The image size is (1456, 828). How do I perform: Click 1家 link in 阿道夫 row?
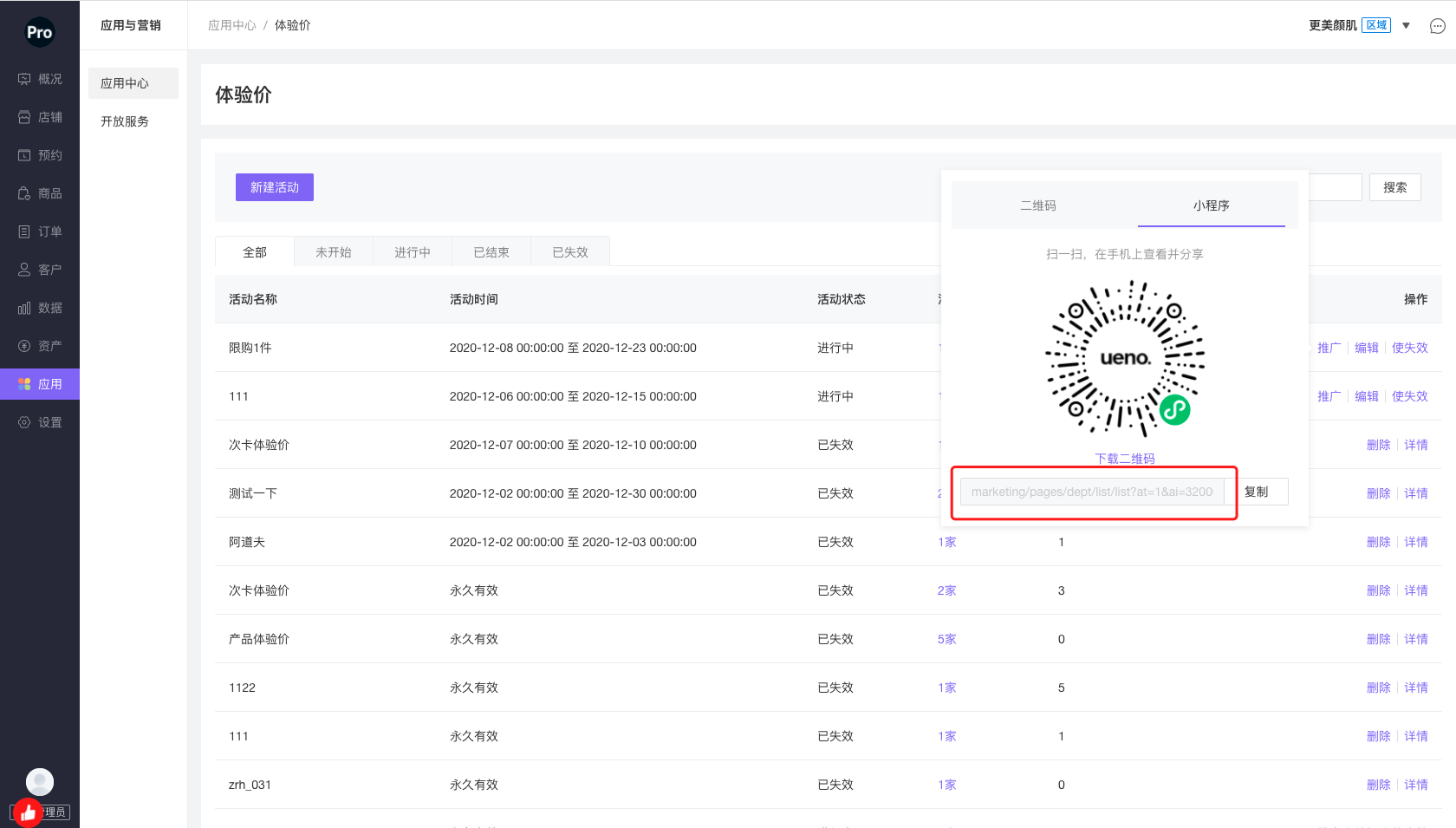(947, 542)
